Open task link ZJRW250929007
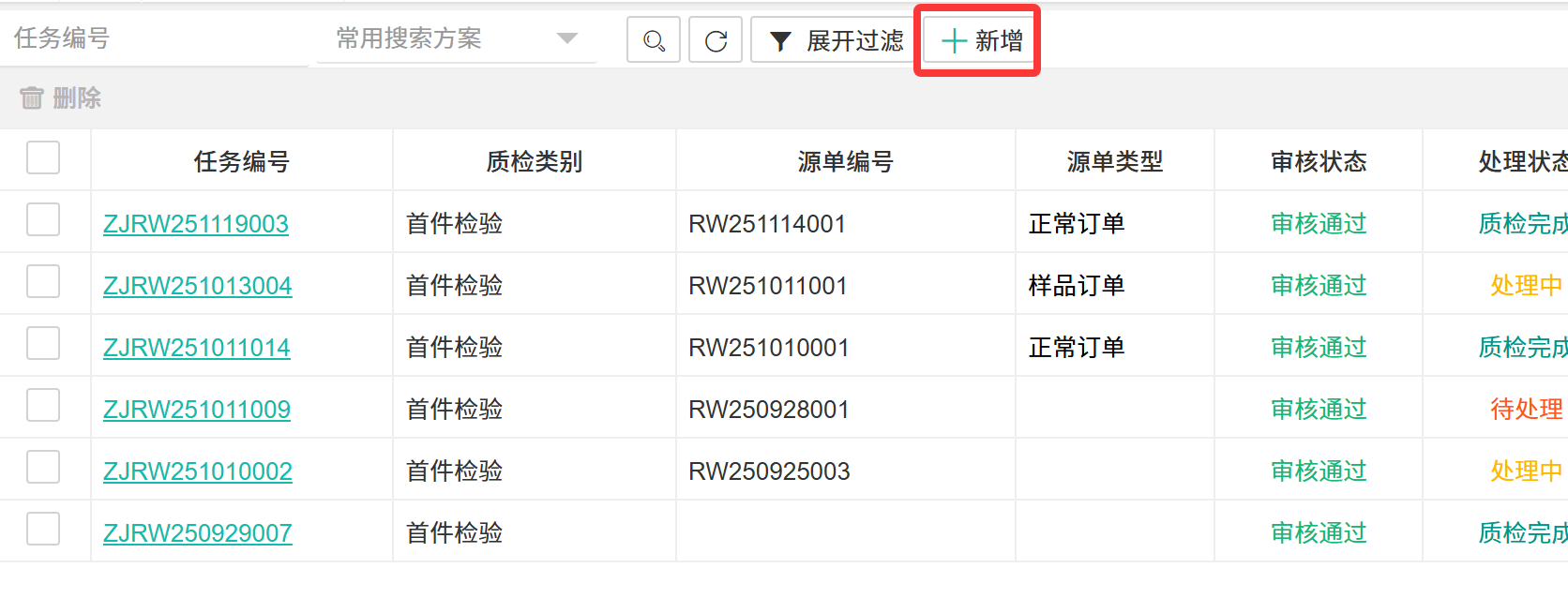This screenshot has width=1568, height=598. tap(197, 533)
